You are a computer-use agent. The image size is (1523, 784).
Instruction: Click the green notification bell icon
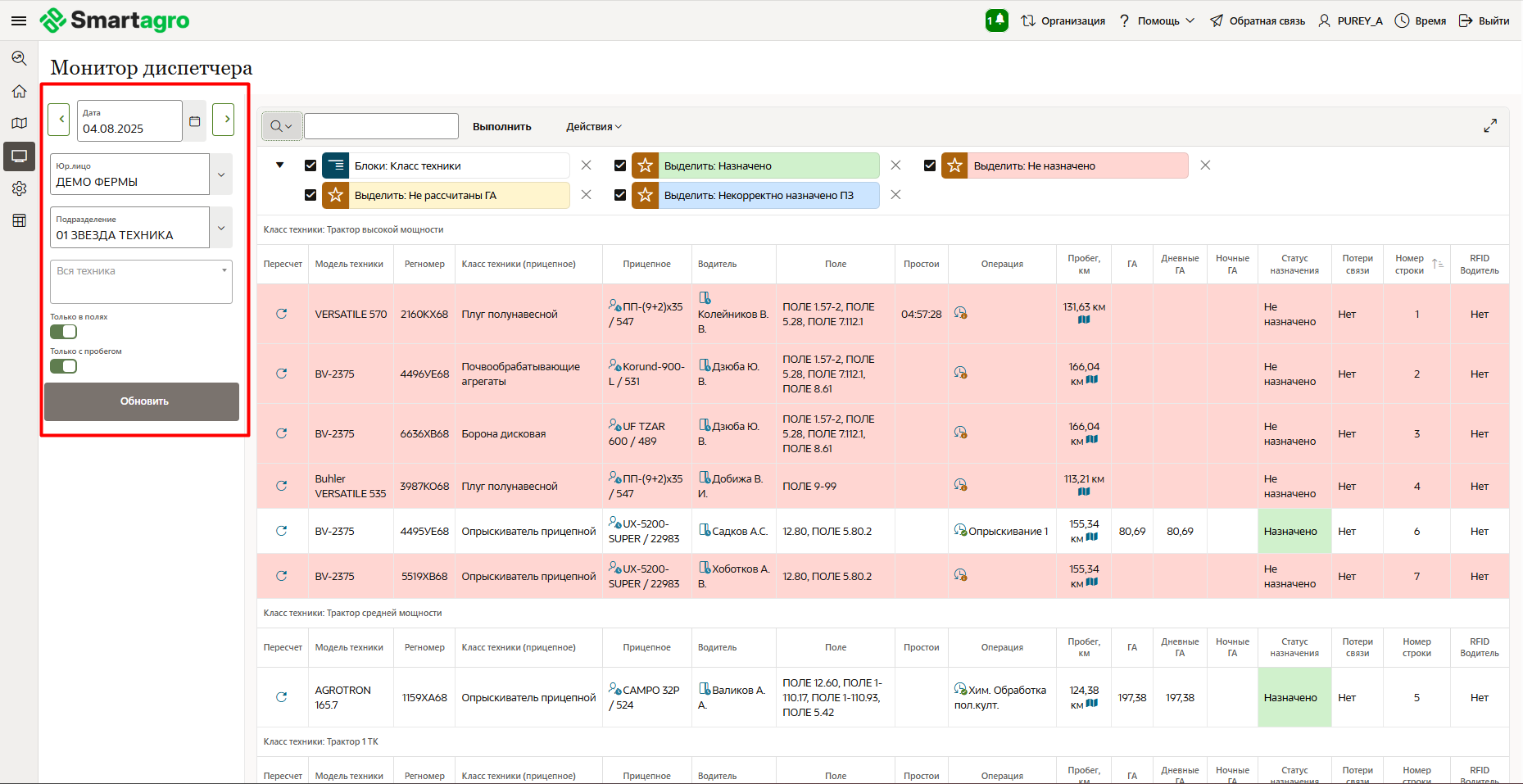click(x=996, y=20)
